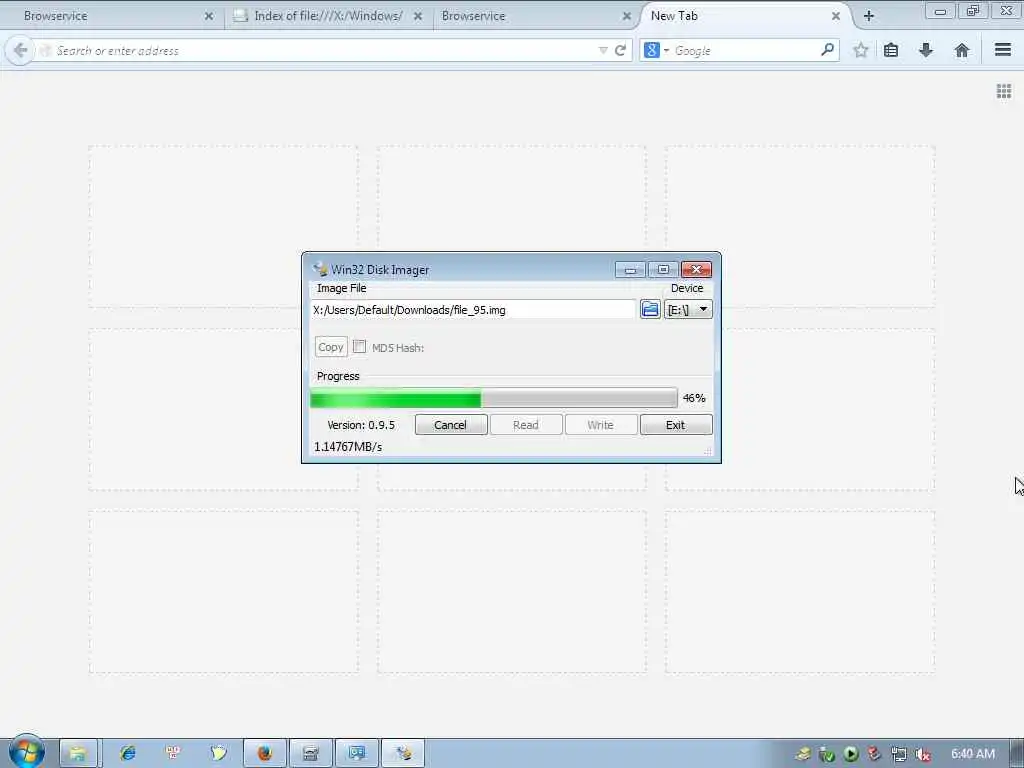Screen dimensions: 1024x768
Task: Switch to the first Browservice tab
Action: (111, 16)
